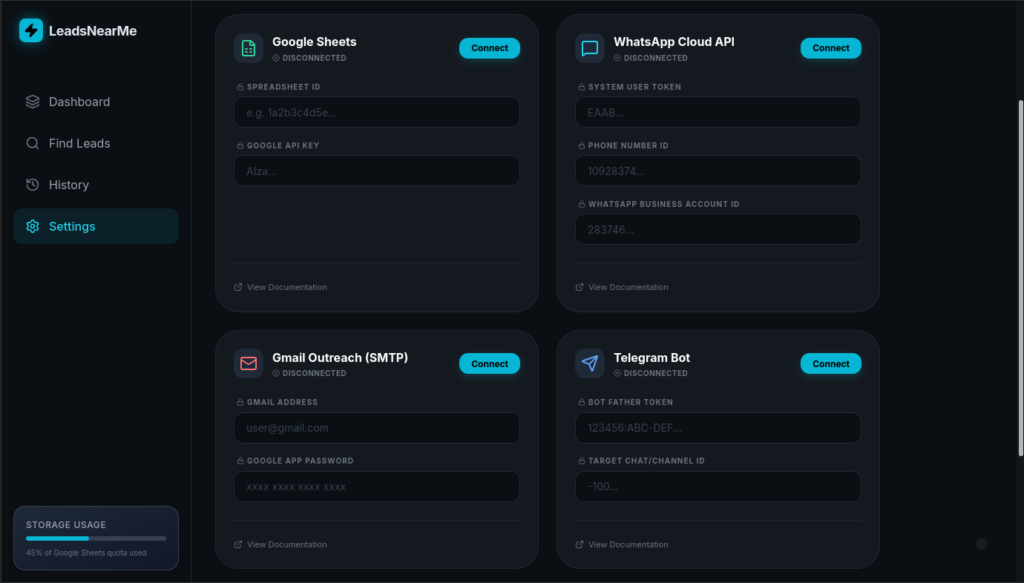Focus the Spreadsheet ID field
This screenshot has height=583, width=1024.
point(377,112)
